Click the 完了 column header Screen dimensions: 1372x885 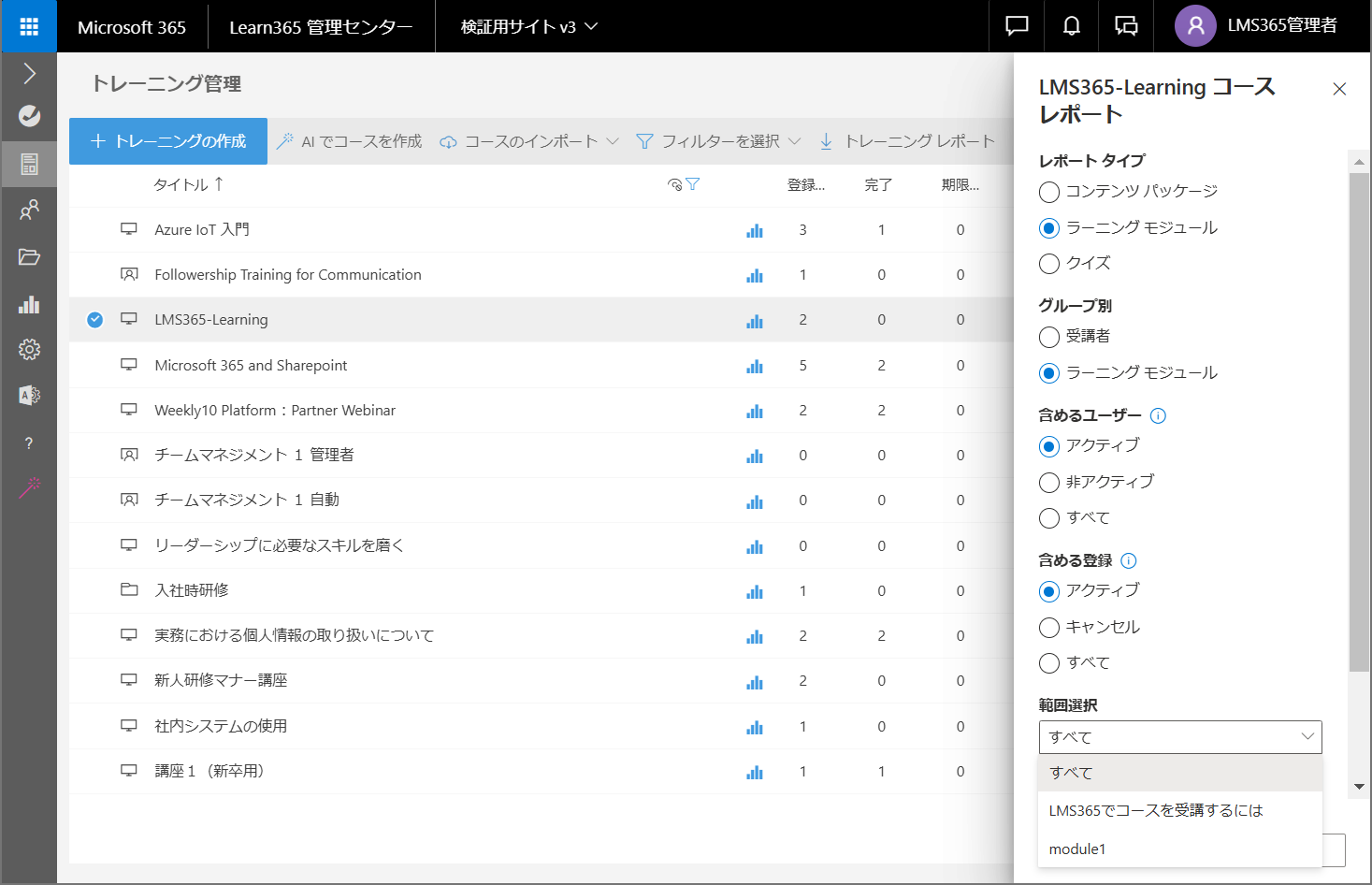pos(878,184)
